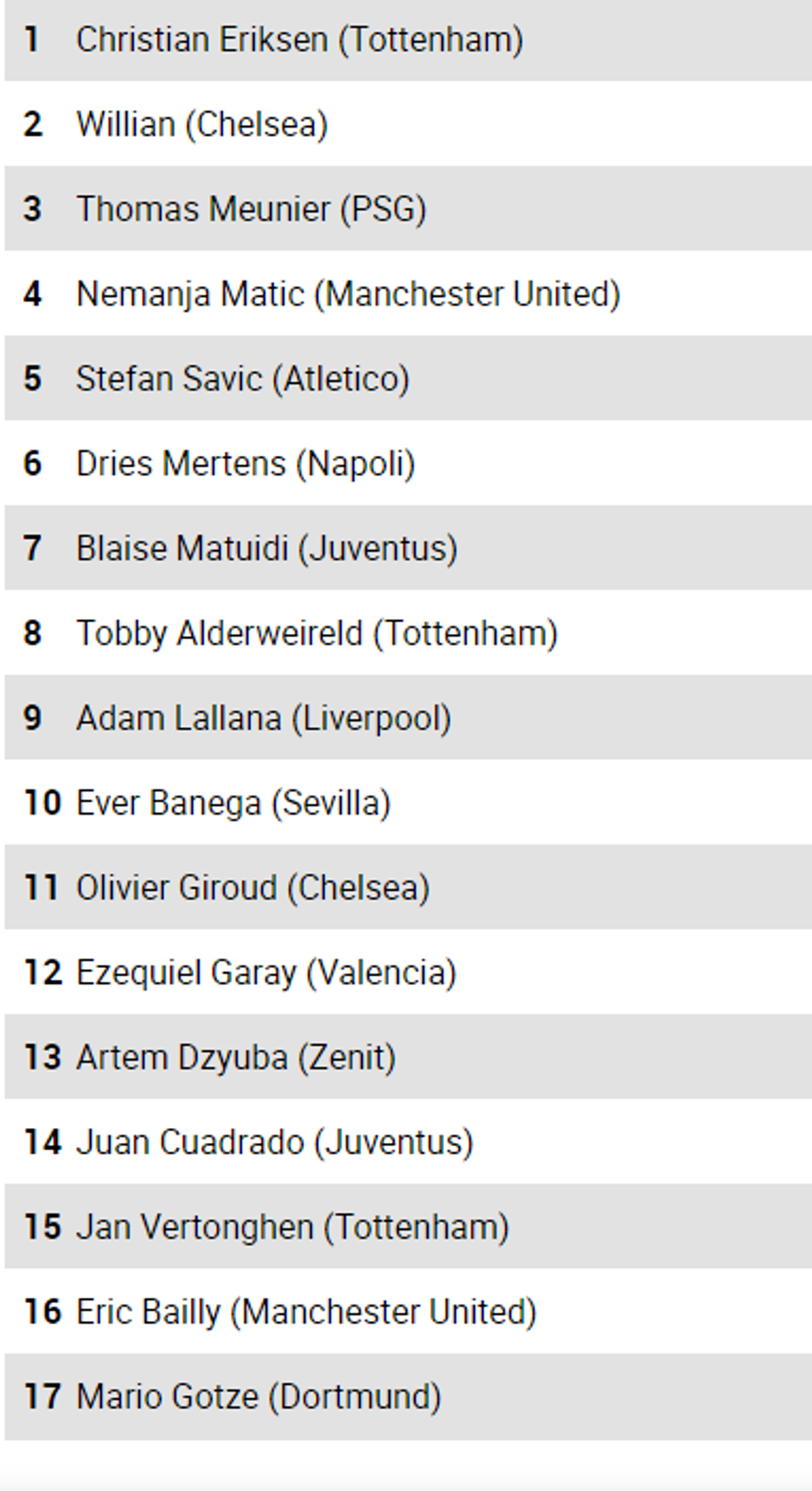This screenshot has height=1491, width=812.
Task: Click Tobby Alderweireld (Tottenham) entry
Action: 317,633
